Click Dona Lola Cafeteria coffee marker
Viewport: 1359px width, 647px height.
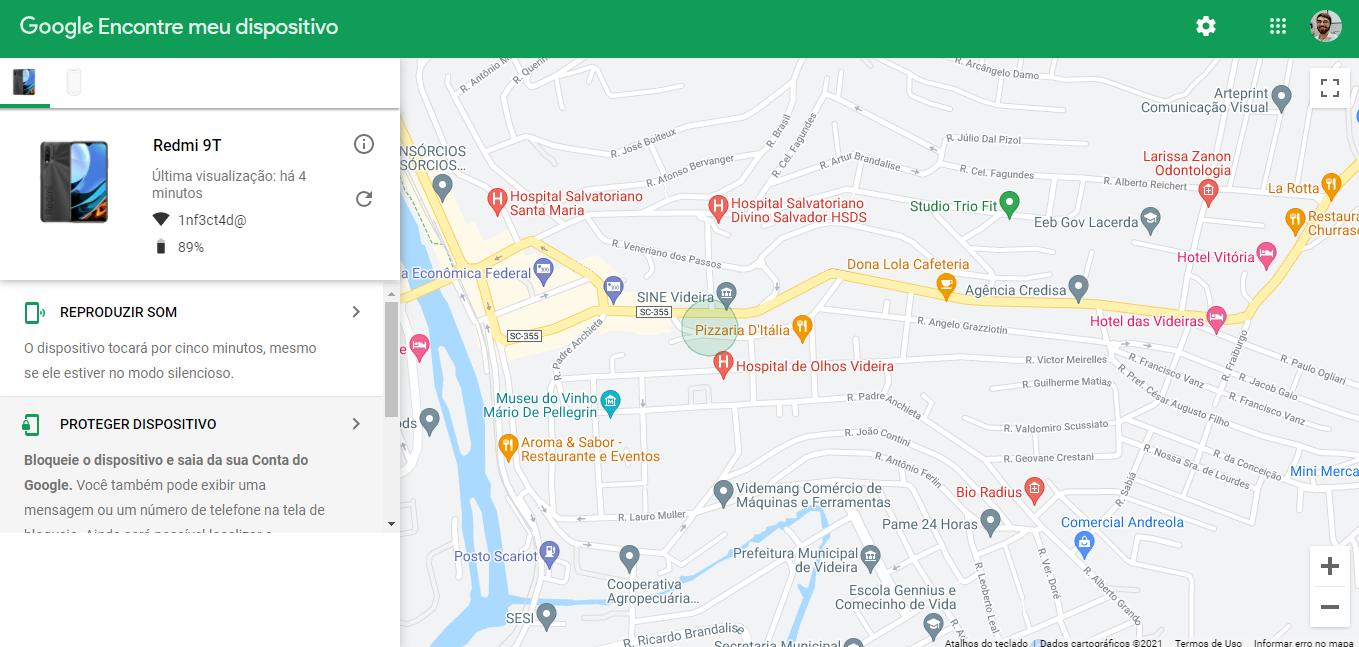[945, 286]
